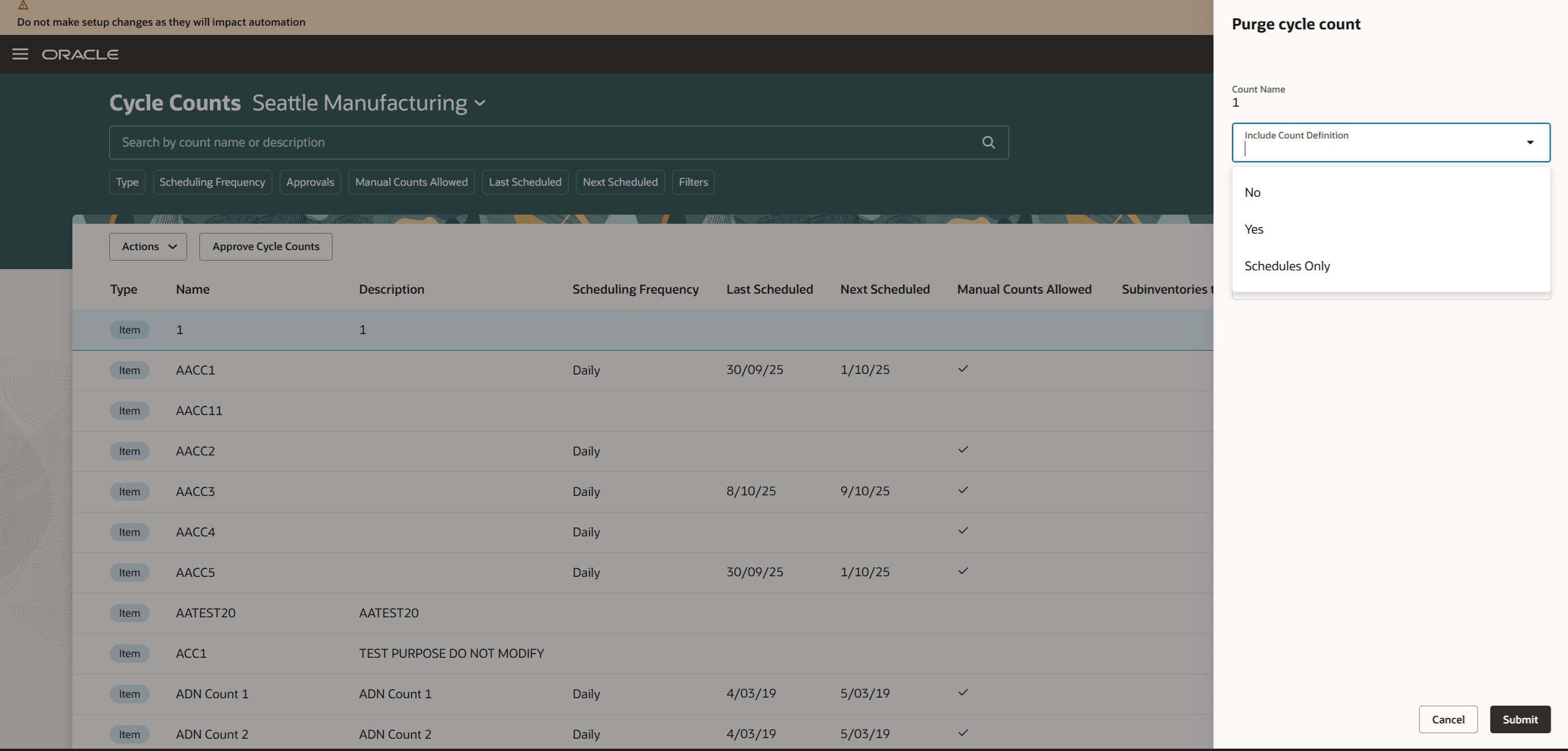Screen dimensions: 1568x751
Task: Open the Type filter chip
Action: tap(126, 181)
